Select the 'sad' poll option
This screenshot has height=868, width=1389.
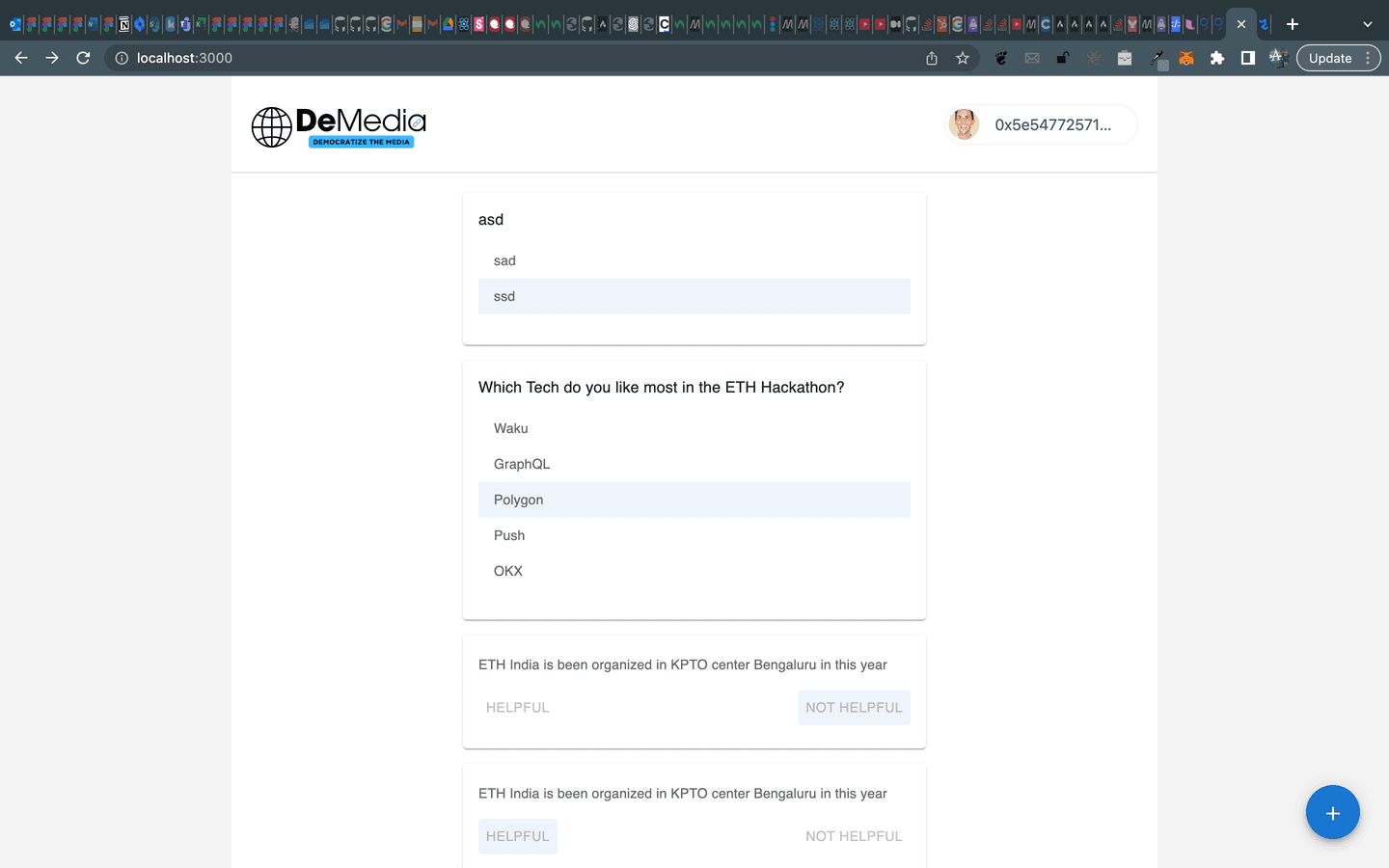tap(694, 260)
